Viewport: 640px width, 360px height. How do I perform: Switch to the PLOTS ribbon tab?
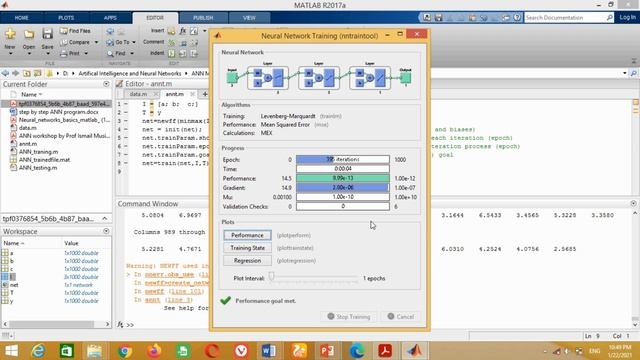pos(66,18)
